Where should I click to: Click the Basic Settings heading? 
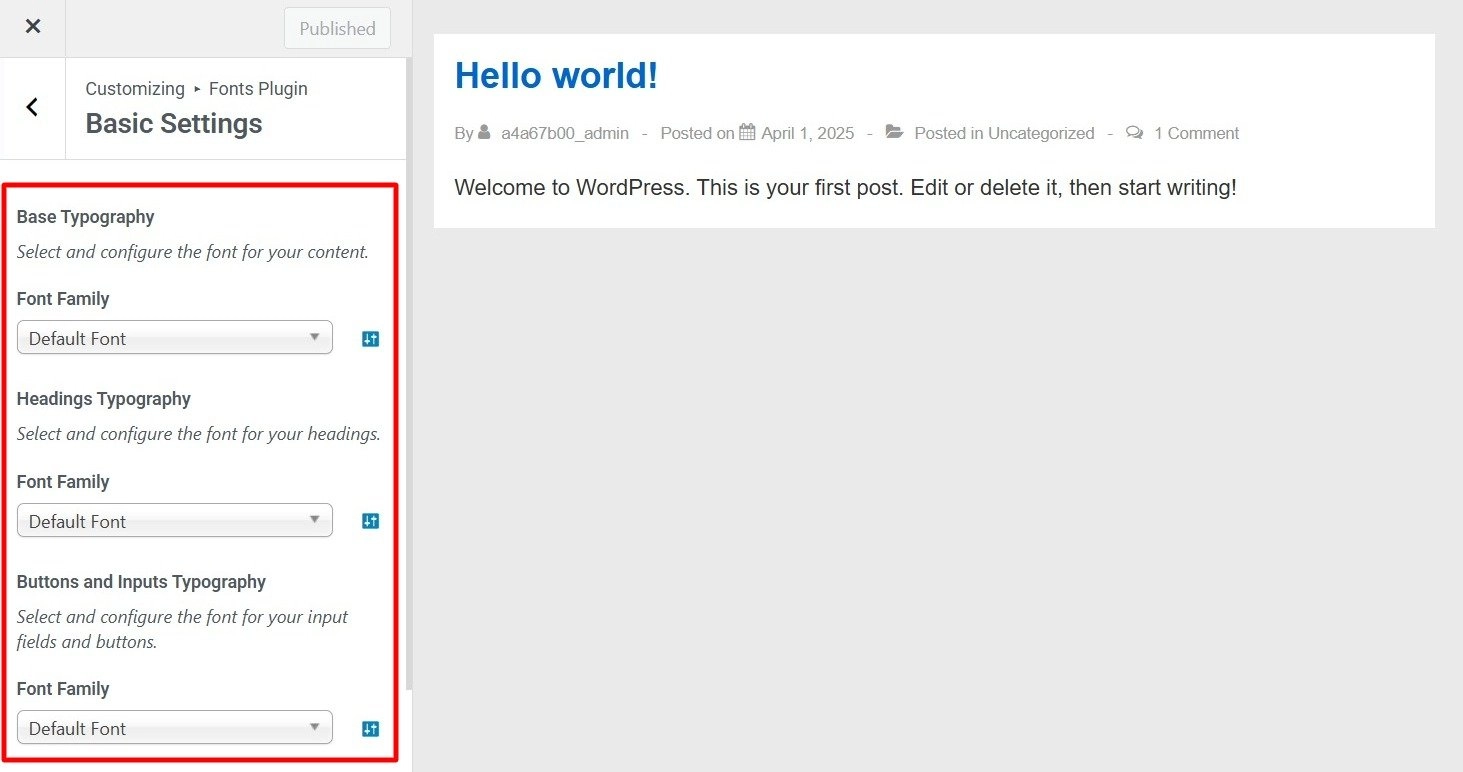click(174, 124)
